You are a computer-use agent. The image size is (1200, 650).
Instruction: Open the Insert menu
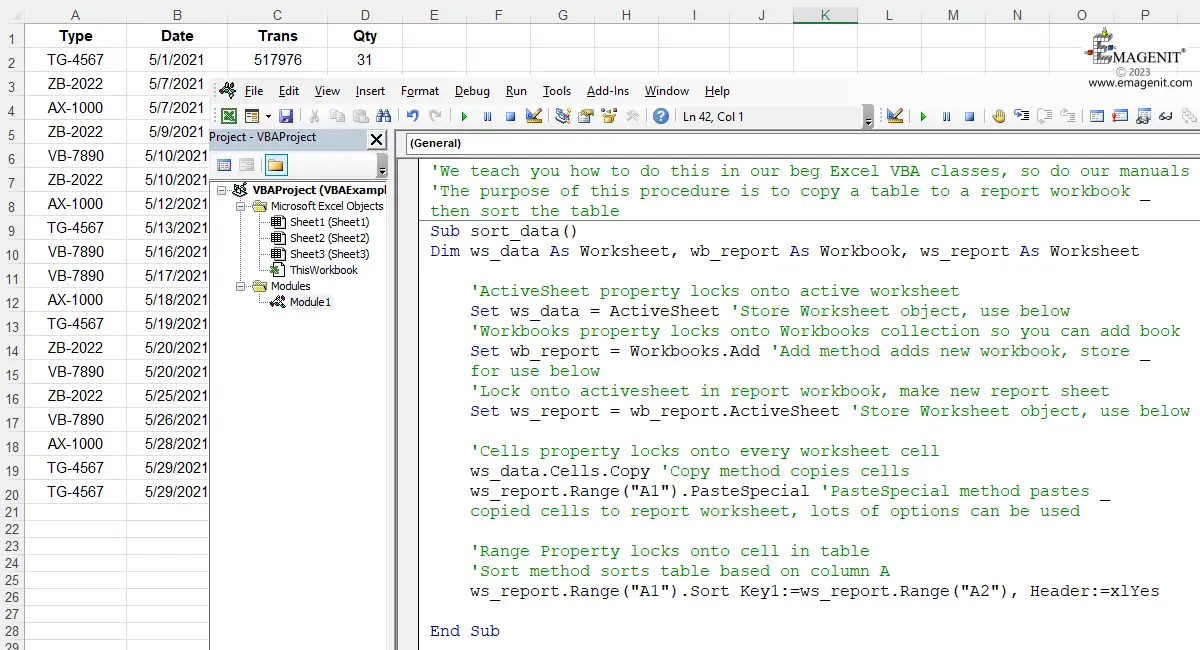(370, 91)
